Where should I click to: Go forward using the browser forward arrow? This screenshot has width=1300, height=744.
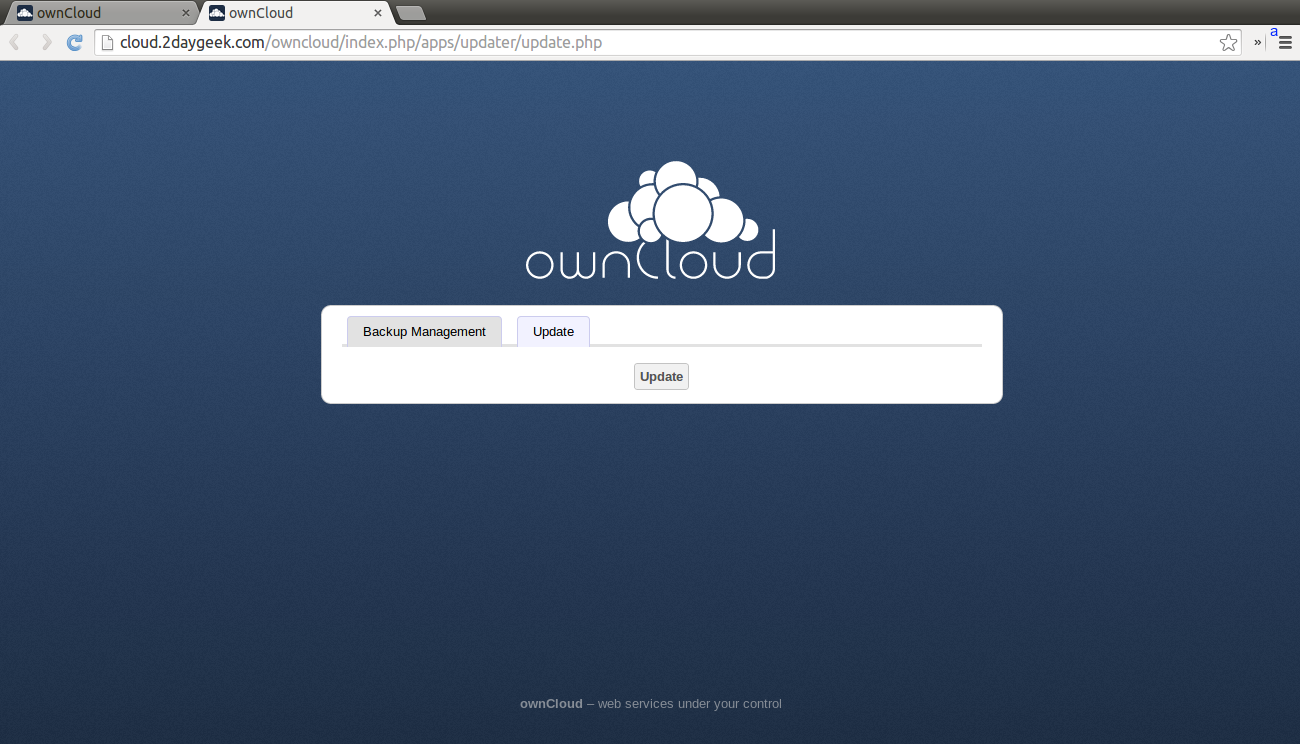coord(45,42)
